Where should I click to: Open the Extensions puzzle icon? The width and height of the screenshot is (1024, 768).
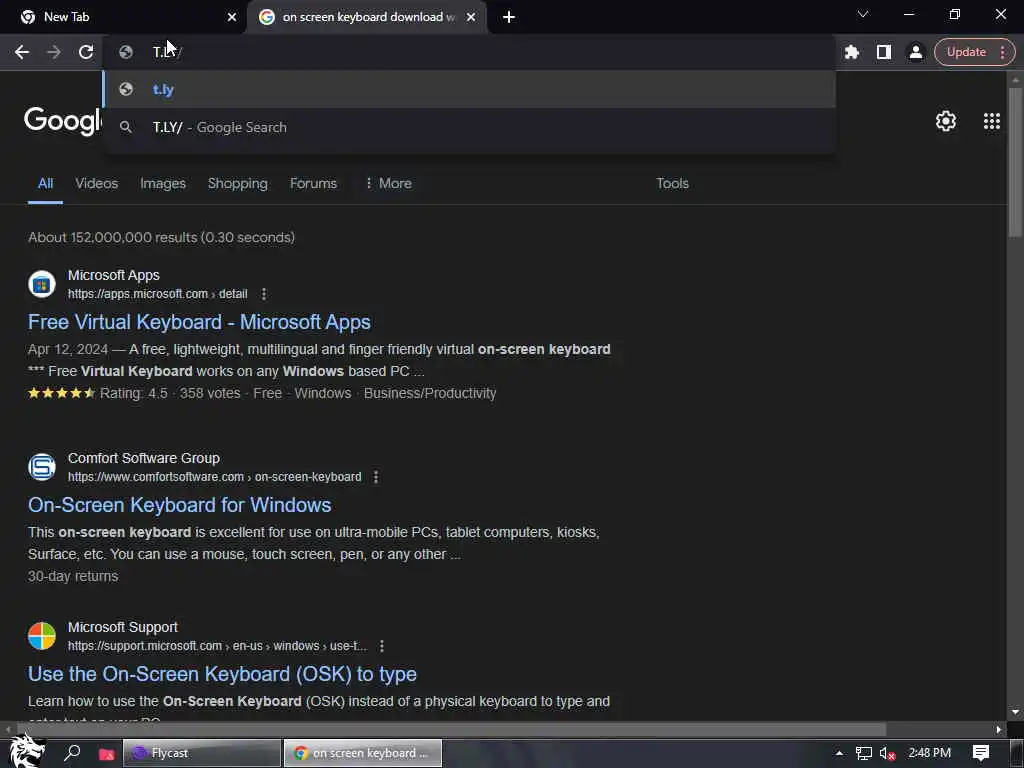click(x=852, y=52)
